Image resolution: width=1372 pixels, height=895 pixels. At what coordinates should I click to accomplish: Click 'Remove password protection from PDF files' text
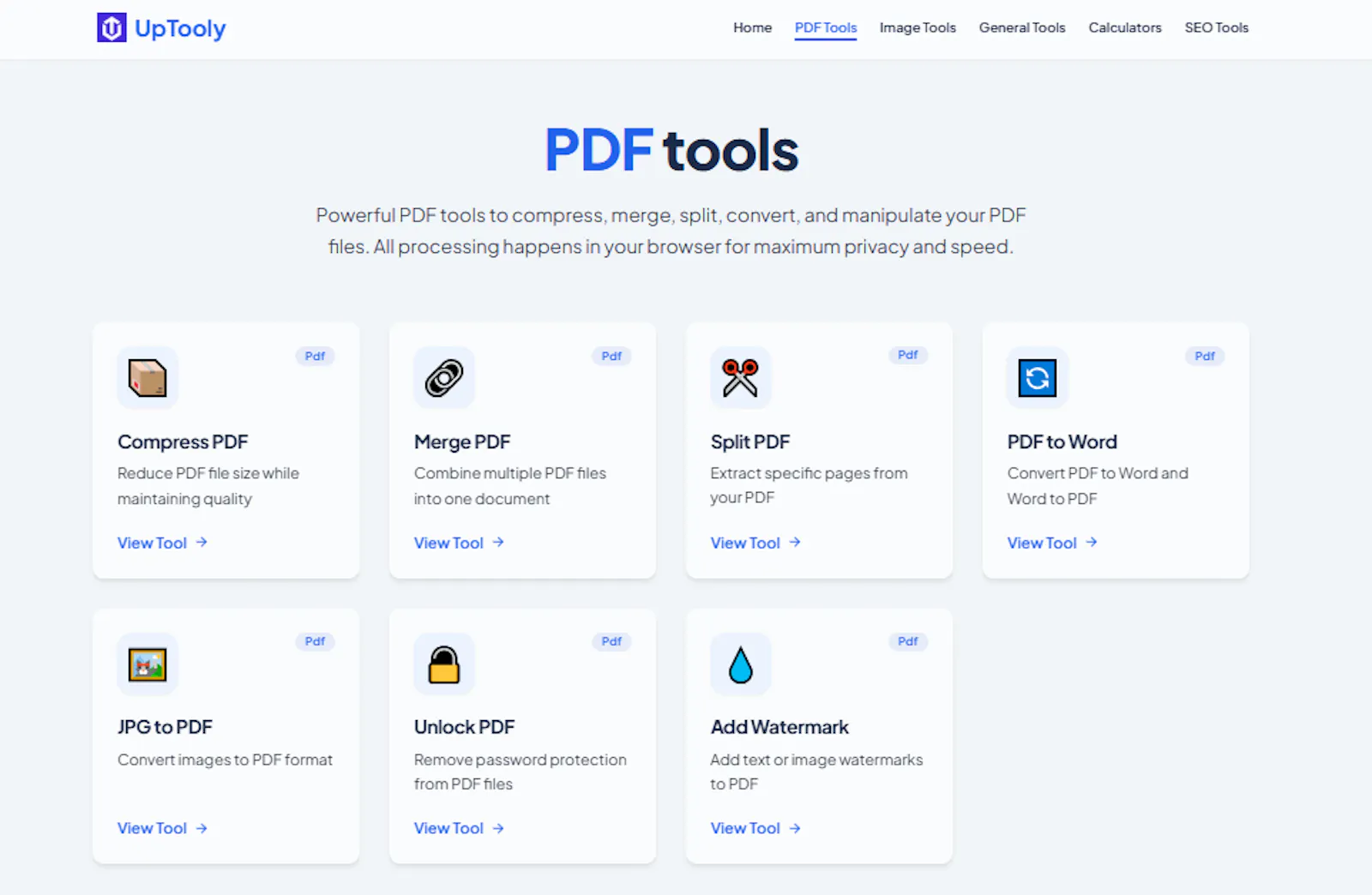[521, 772]
